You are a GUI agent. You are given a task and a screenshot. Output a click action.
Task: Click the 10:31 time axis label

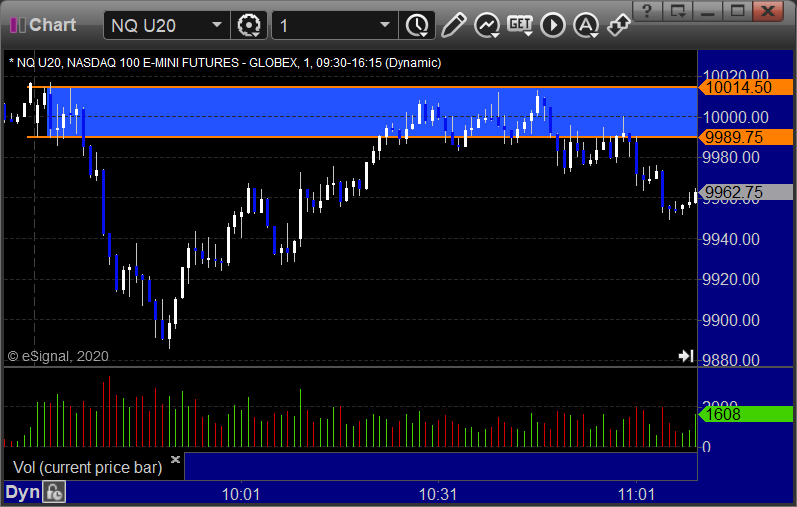coord(438,494)
